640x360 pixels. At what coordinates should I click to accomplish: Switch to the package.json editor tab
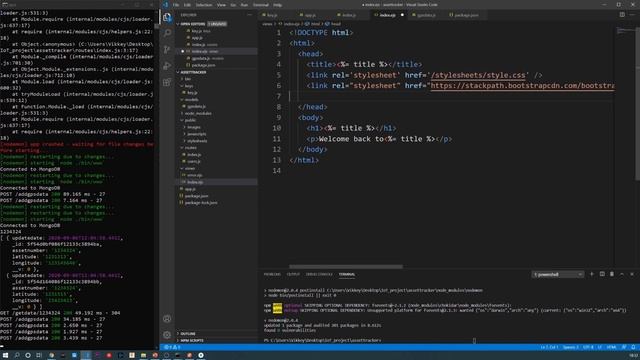[466, 15]
